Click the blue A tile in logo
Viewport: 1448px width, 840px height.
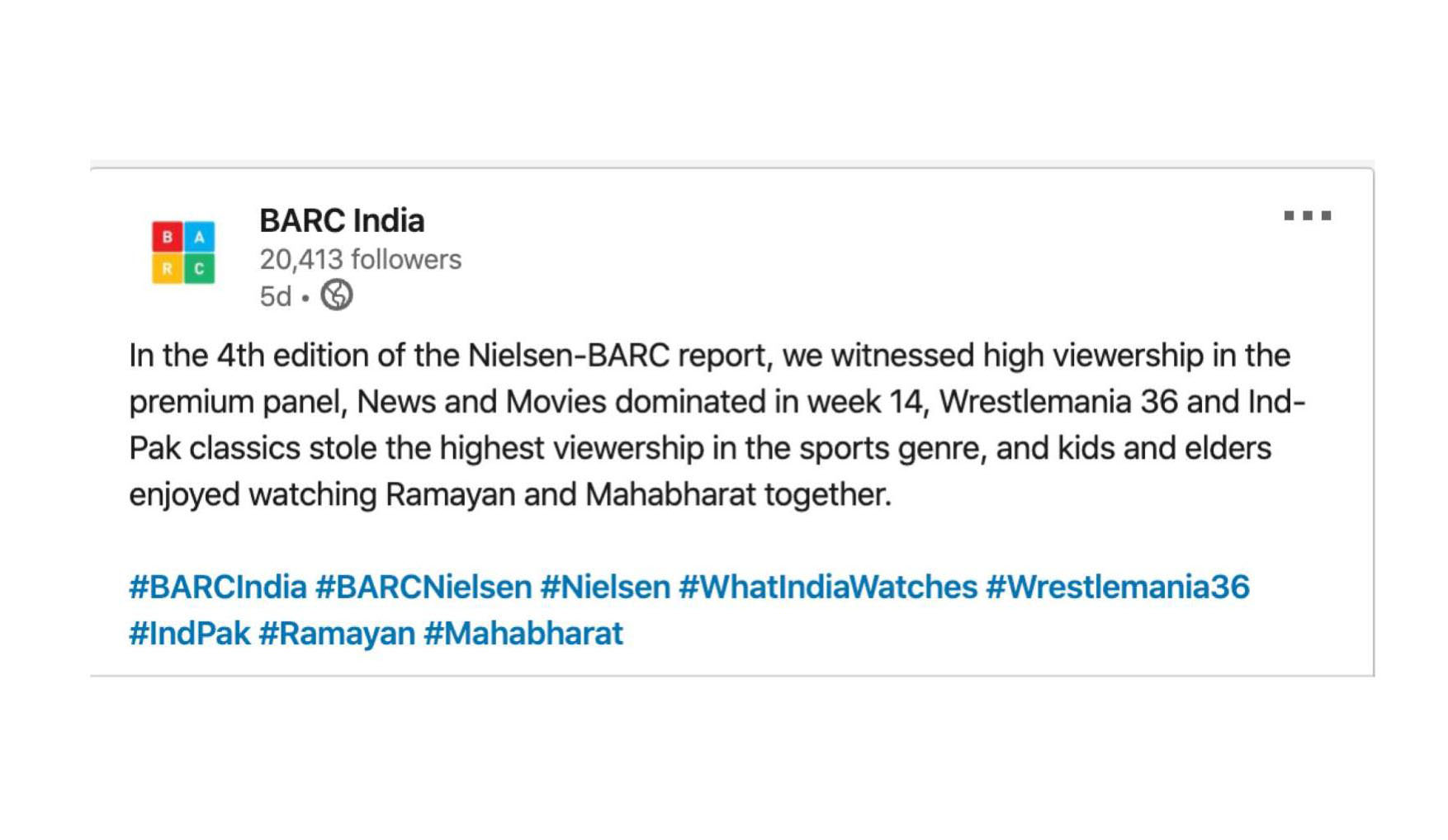[199, 237]
